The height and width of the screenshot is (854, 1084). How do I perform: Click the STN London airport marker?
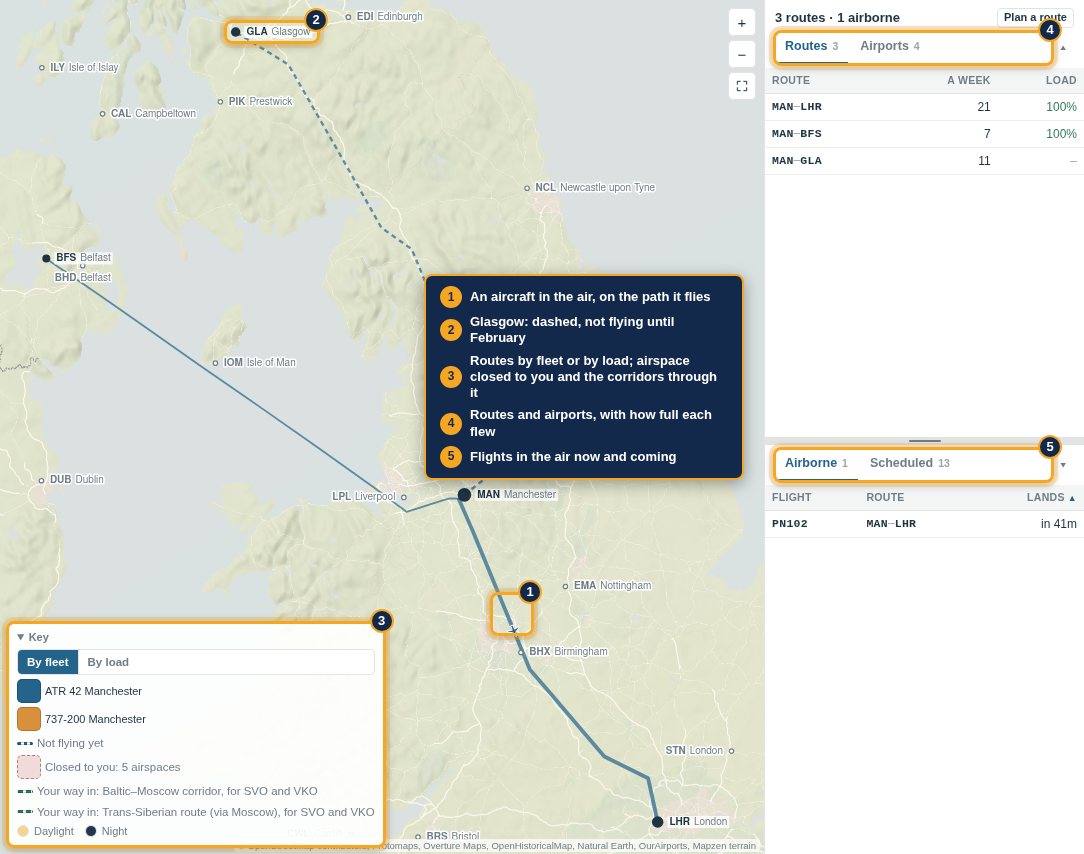point(731,750)
